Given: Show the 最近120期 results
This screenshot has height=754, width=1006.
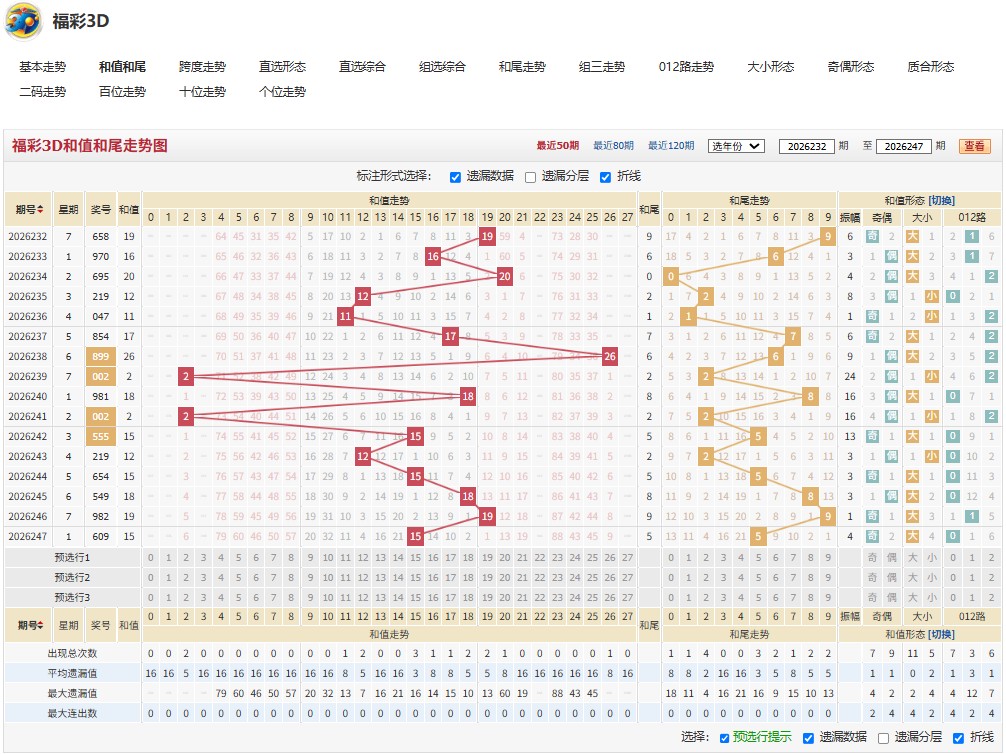Looking at the screenshot, I should 671,146.
